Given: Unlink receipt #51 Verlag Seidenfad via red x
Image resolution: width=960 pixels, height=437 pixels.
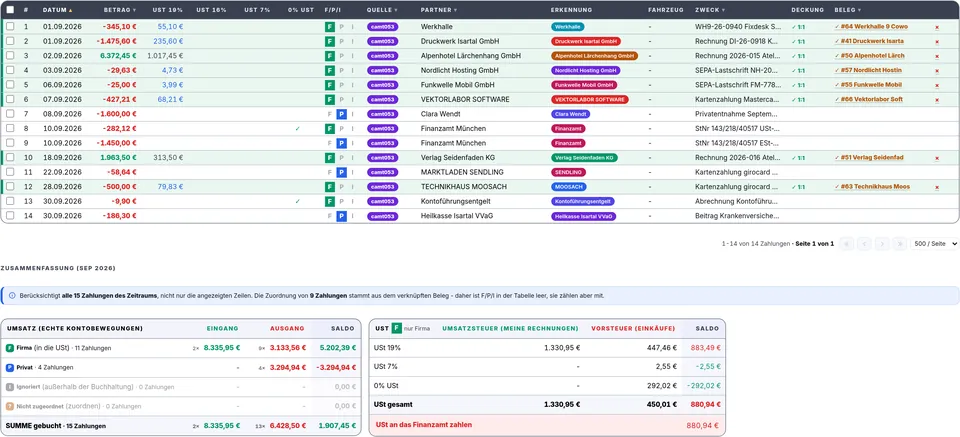Looking at the screenshot, I should coord(937,159).
